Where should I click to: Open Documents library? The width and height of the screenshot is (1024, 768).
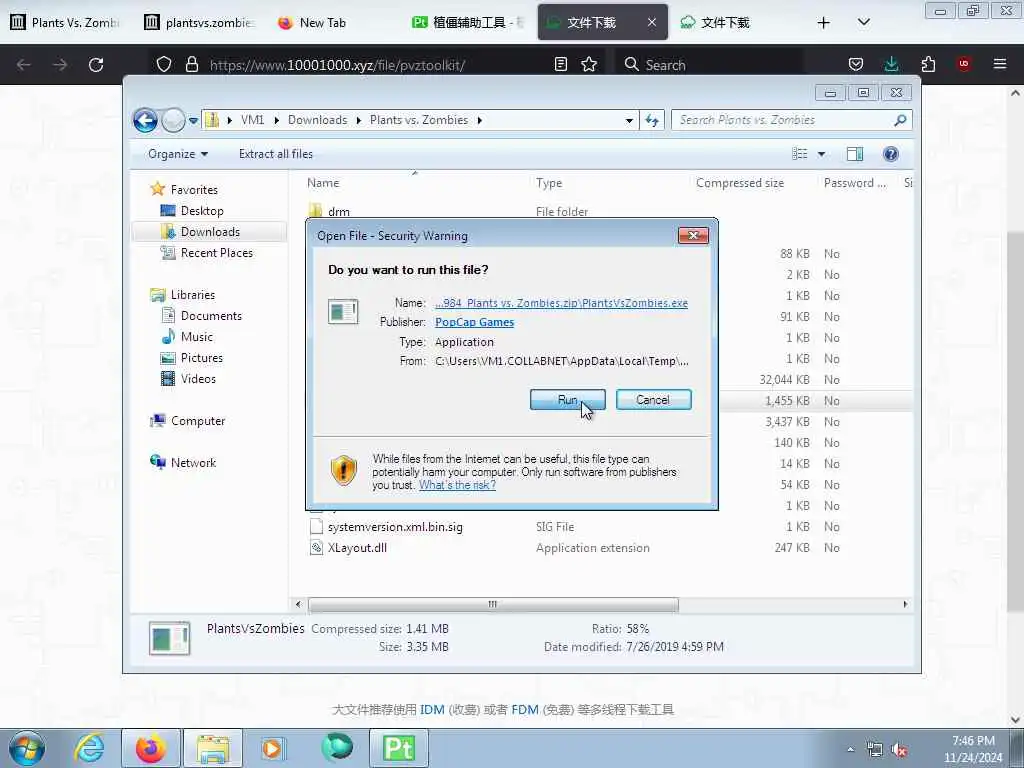tap(211, 316)
